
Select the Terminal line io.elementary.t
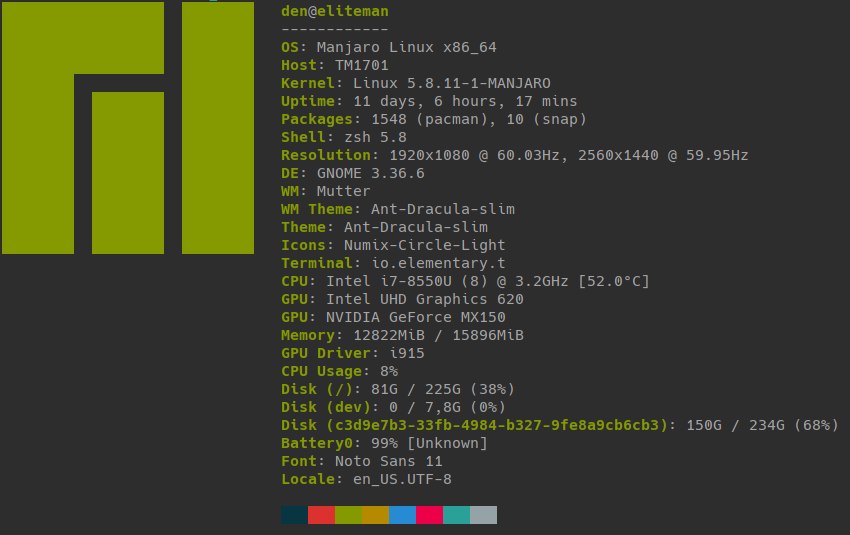click(393, 263)
